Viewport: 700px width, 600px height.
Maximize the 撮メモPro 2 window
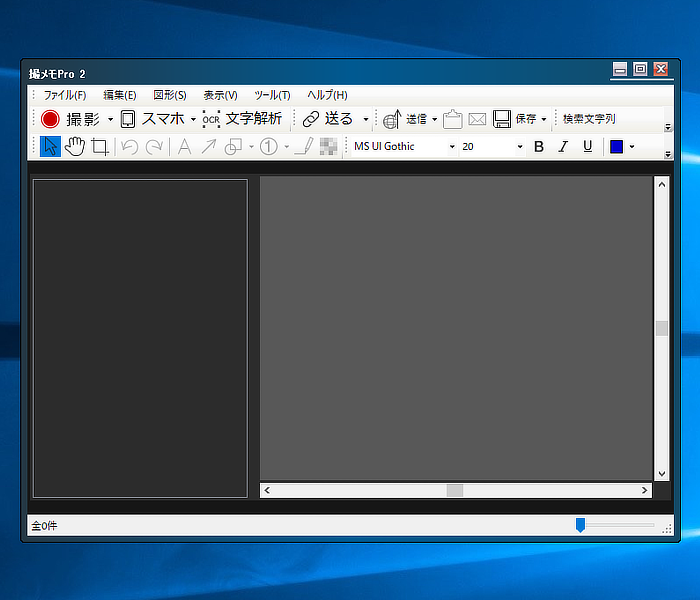coord(640,69)
